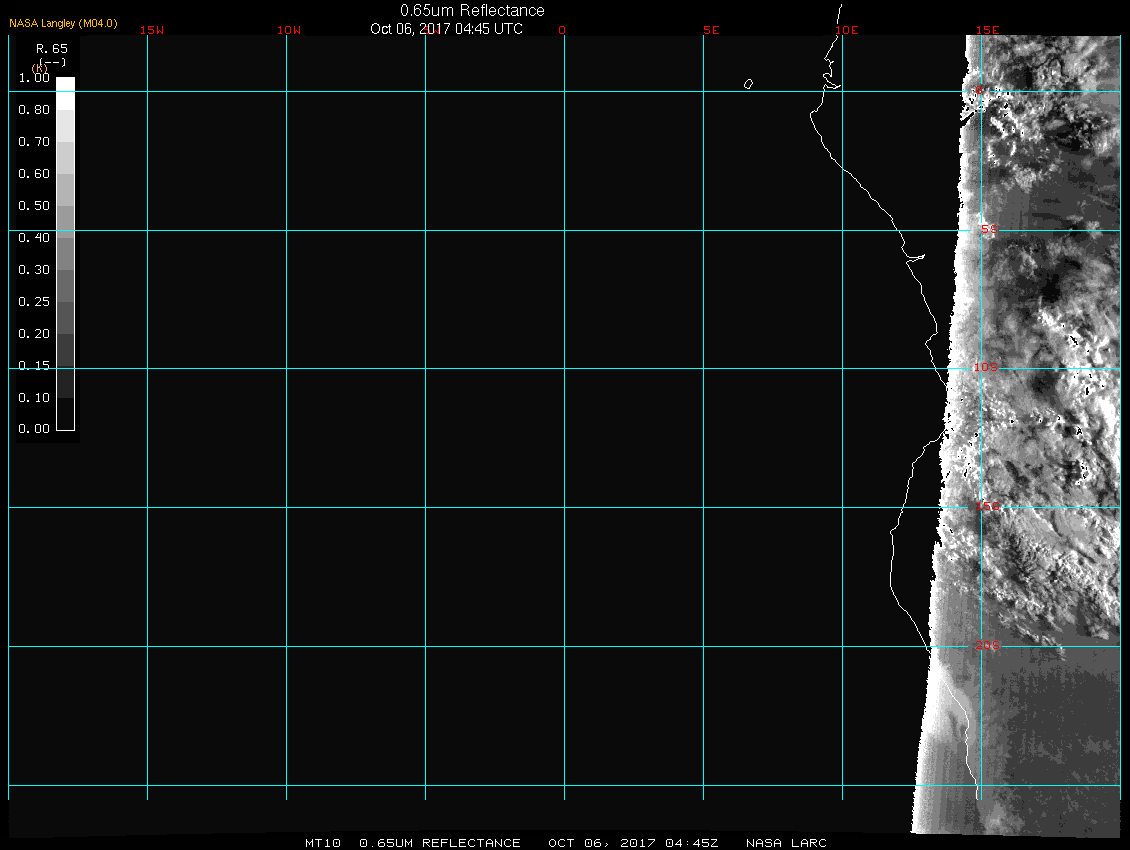Click the 5E longitude label

click(711, 30)
